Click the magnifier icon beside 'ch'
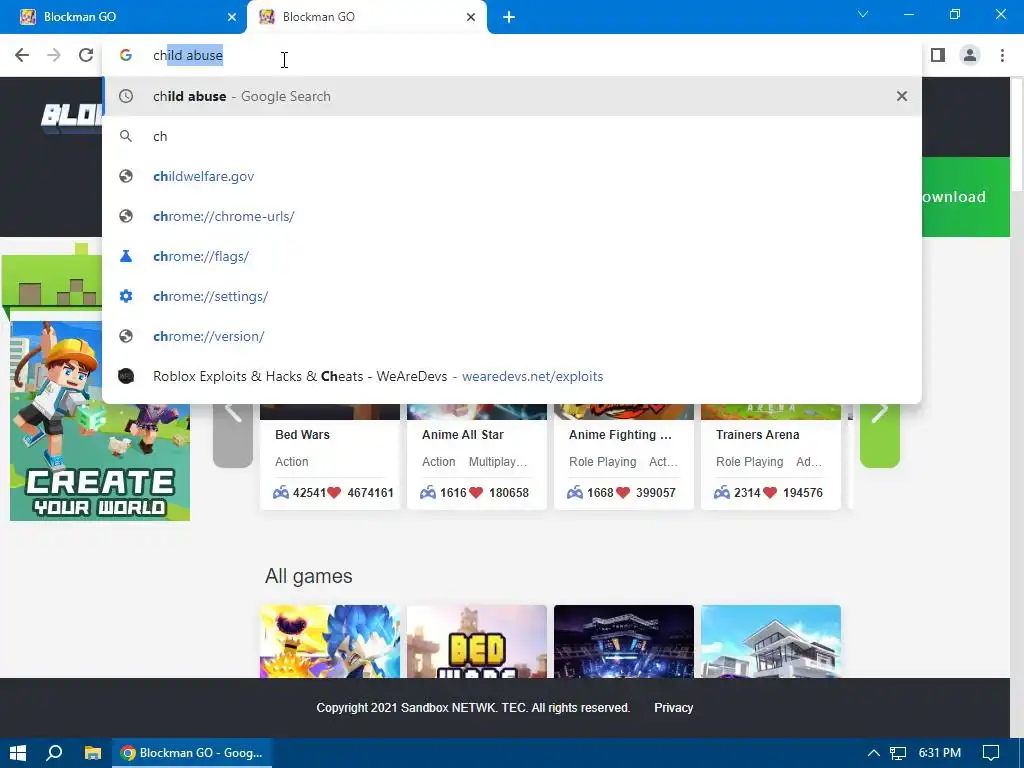 (126, 136)
